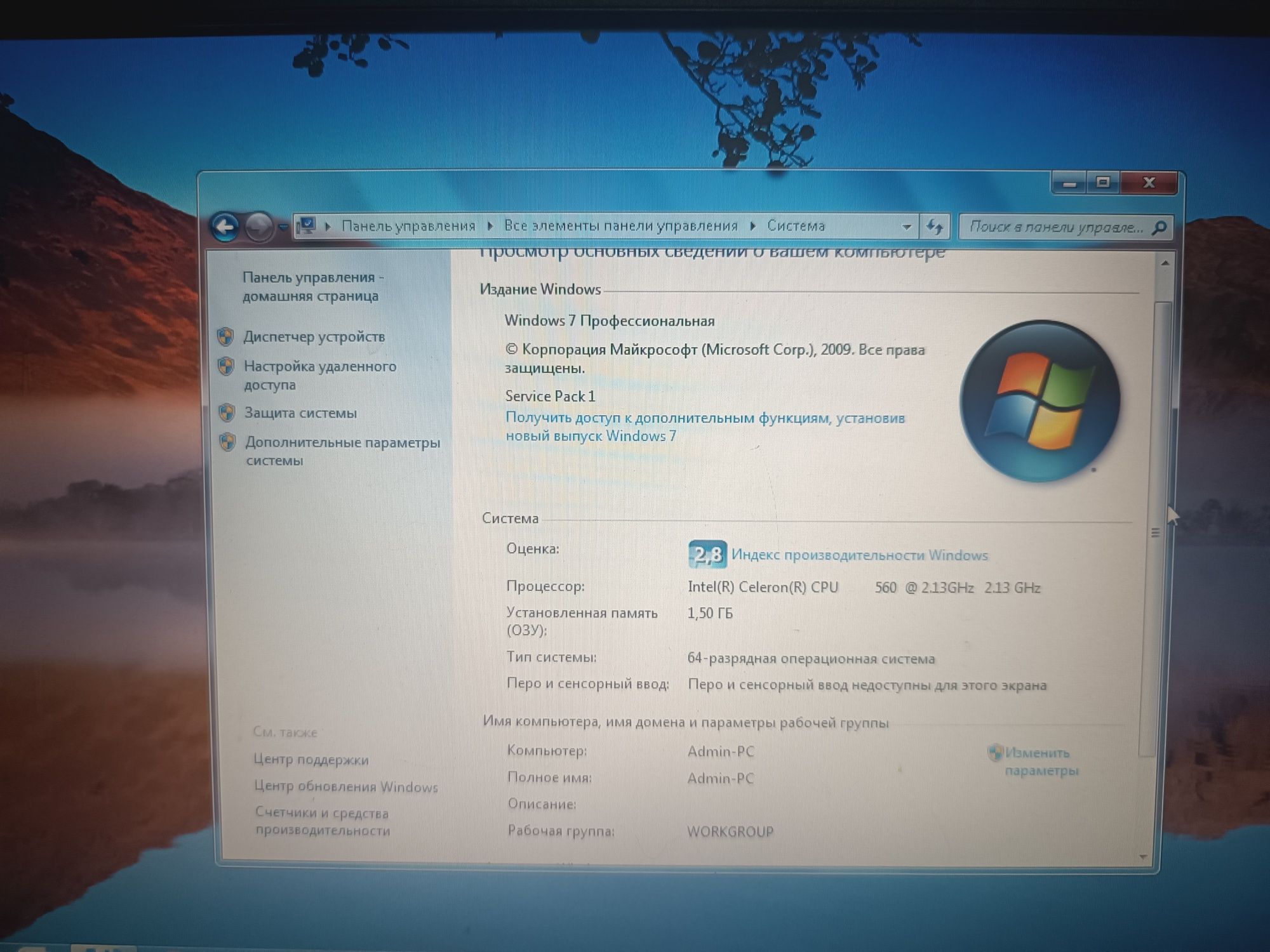This screenshot has height=952, width=1270.
Task: Select 'Панель управления' breadcrumb
Action: click(x=408, y=226)
